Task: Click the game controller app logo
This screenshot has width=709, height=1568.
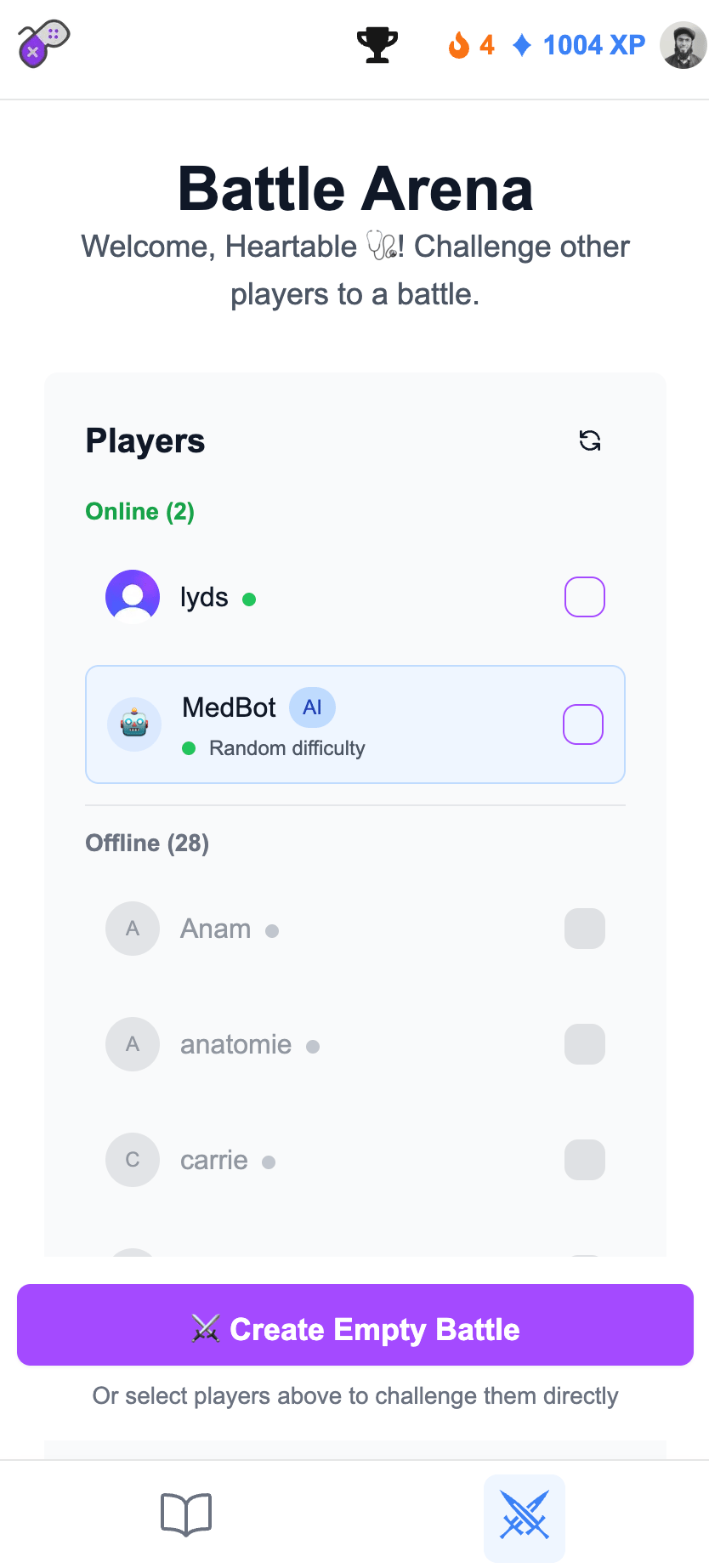Action: (43, 44)
